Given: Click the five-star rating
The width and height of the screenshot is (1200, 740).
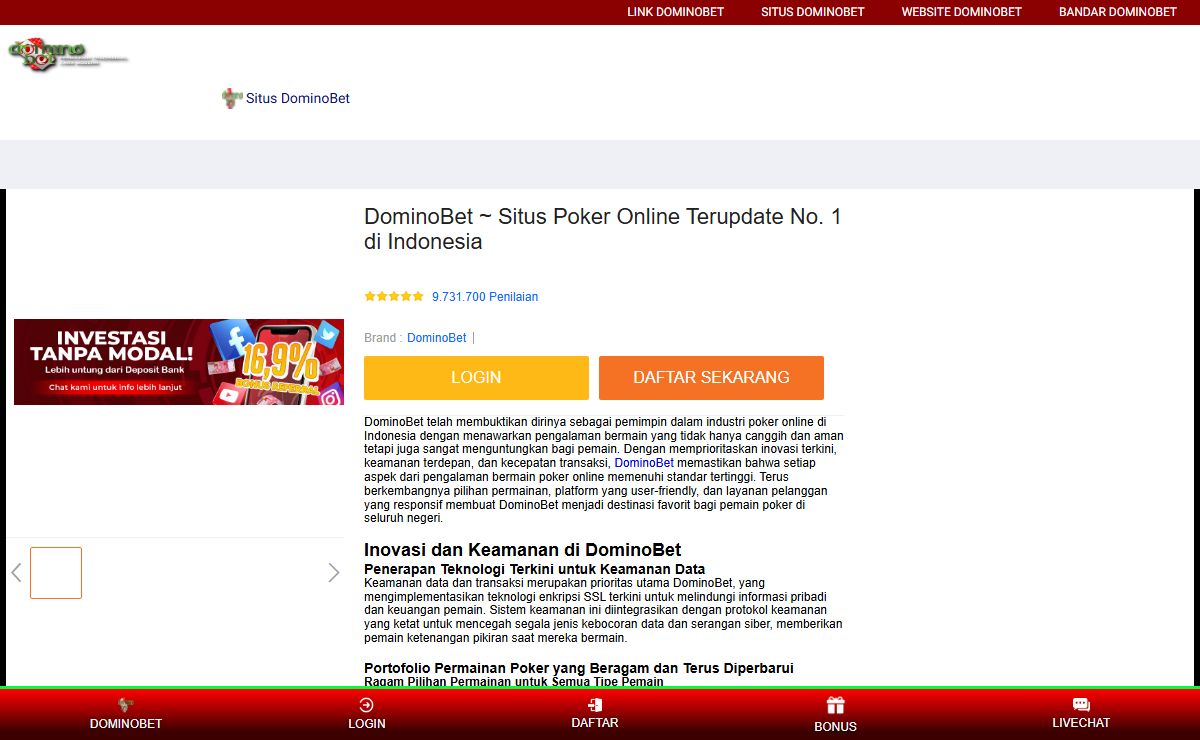Looking at the screenshot, I should click(x=394, y=297).
